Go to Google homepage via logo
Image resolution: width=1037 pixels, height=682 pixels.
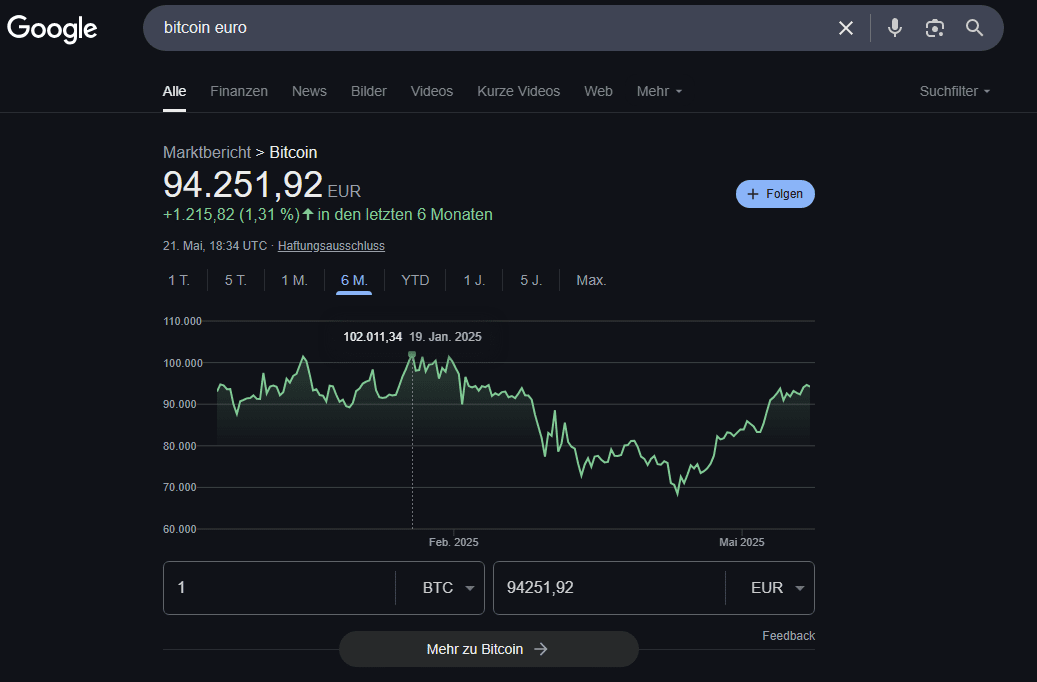click(x=52, y=28)
